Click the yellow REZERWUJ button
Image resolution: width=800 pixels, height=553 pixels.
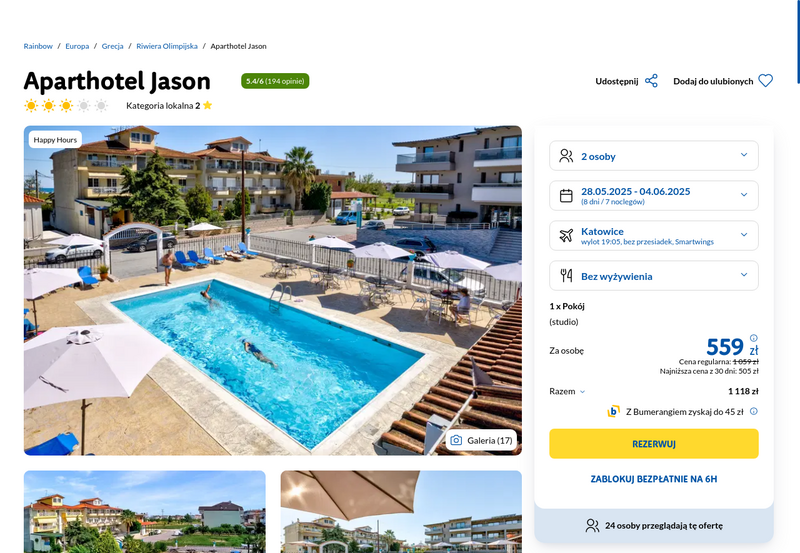(x=654, y=444)
